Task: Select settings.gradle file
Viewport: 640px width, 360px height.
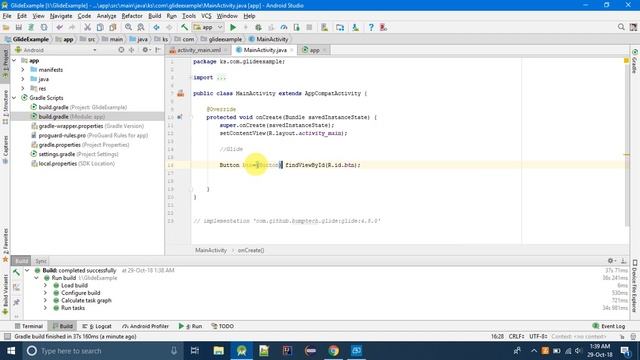Action: [x=75, y=154]
